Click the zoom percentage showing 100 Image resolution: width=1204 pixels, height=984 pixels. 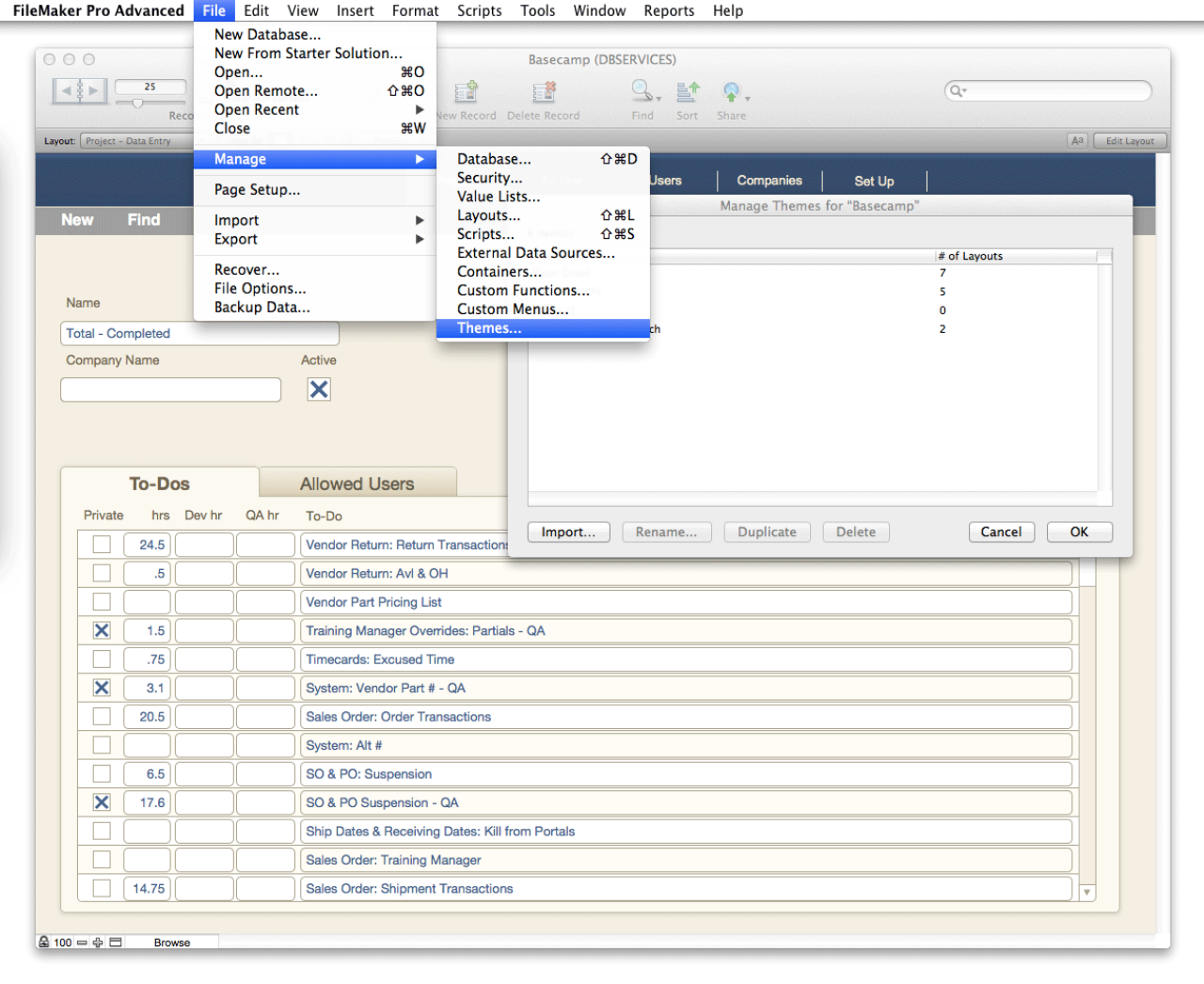[x=62, y=942]
